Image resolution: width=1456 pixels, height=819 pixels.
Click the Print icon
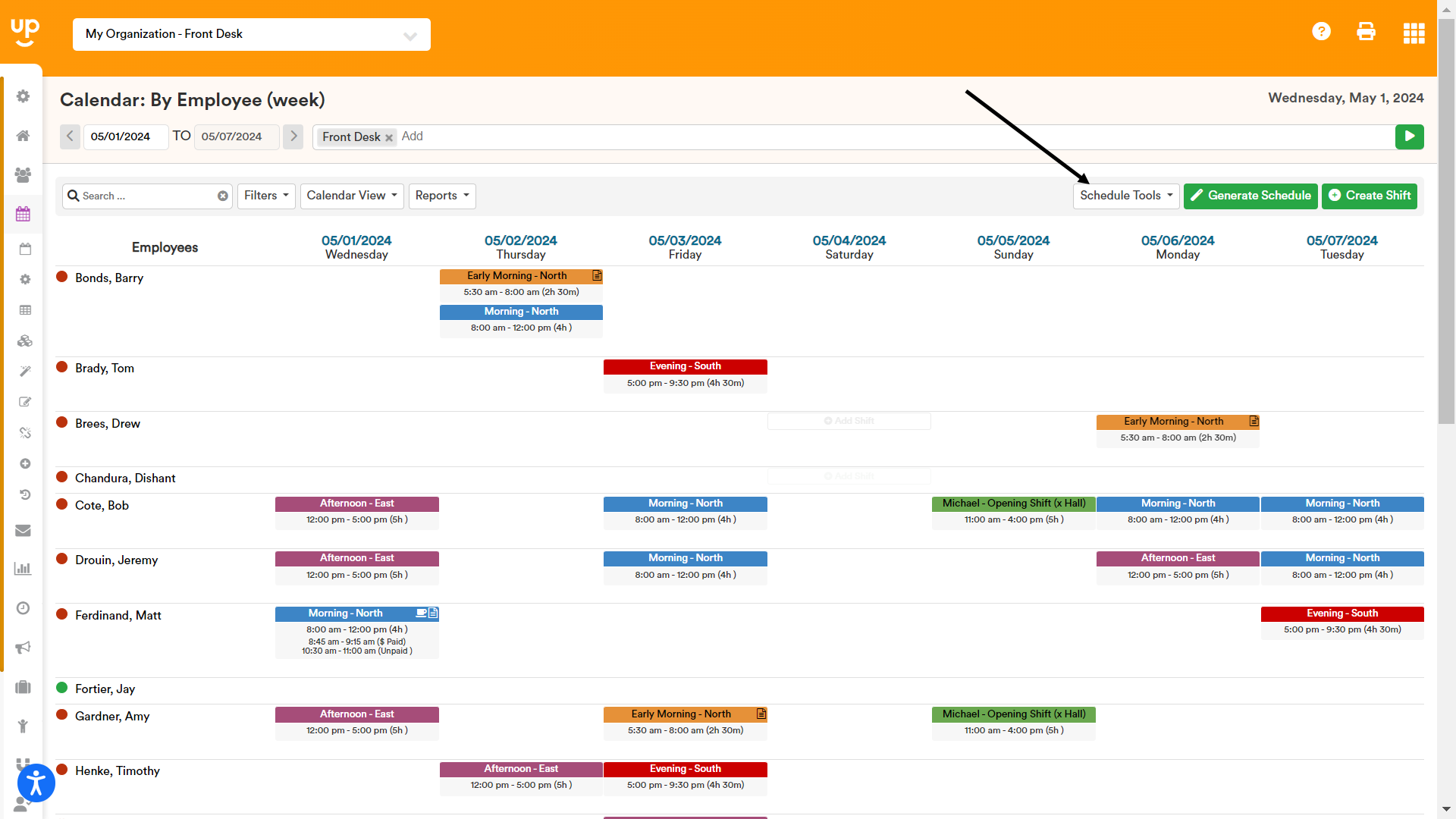coord(1366,31)
